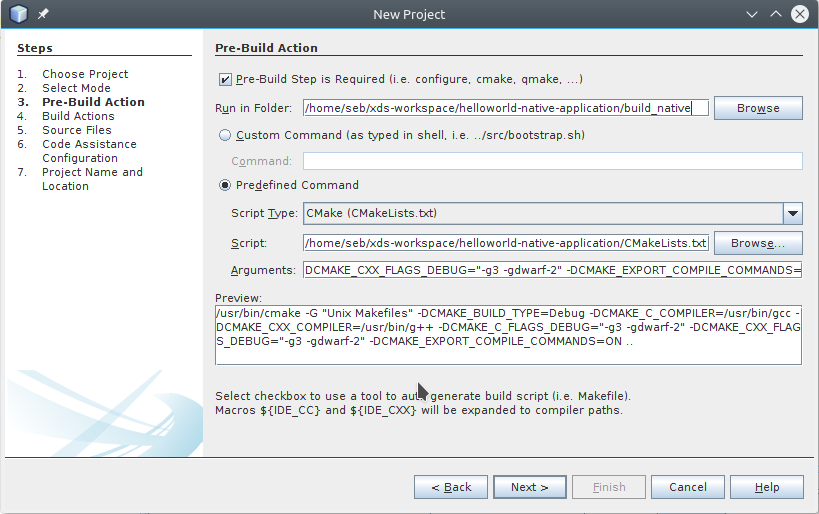Click the Run in Folder text field

click(505, 108)
